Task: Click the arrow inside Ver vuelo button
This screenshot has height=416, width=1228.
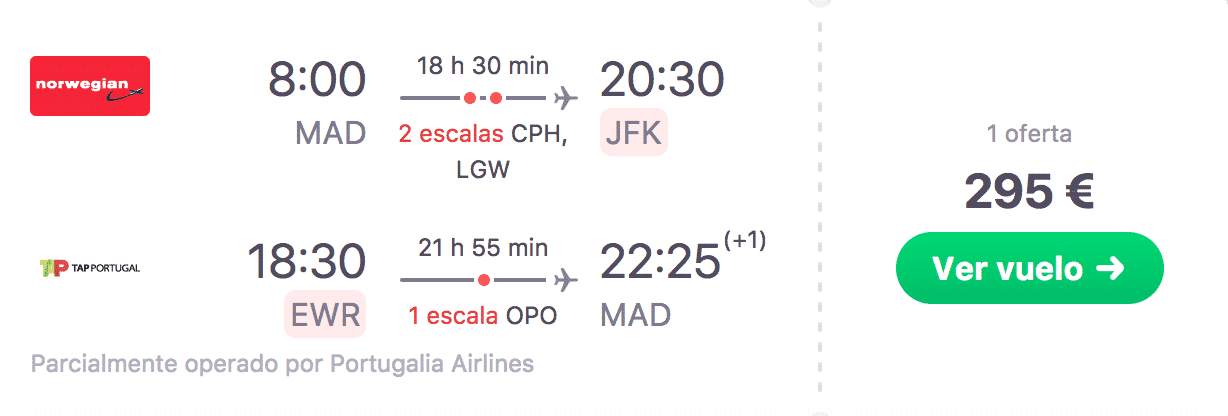Action: point(1111,268)
